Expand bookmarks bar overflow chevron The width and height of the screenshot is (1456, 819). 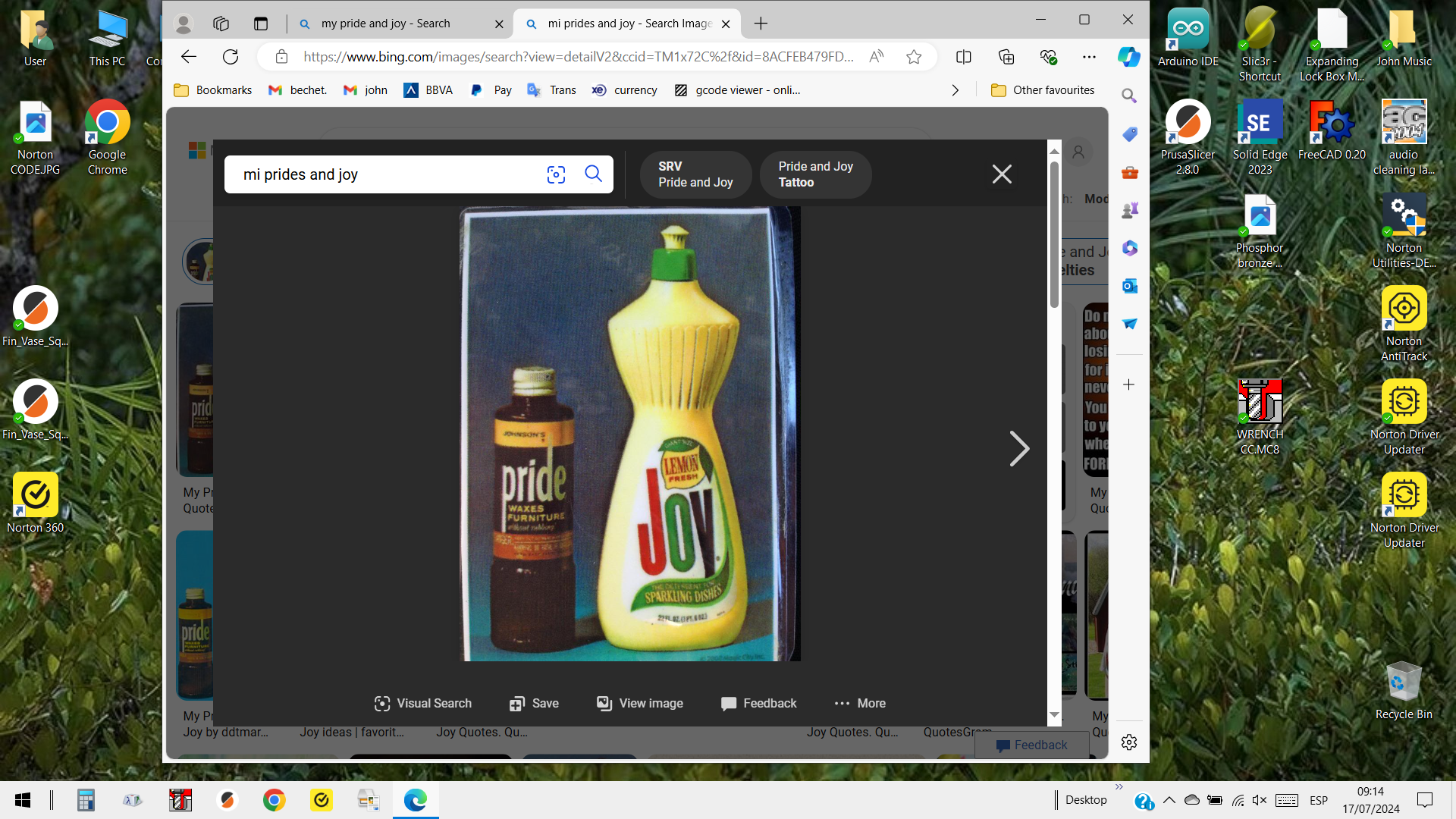click(955, 90)
